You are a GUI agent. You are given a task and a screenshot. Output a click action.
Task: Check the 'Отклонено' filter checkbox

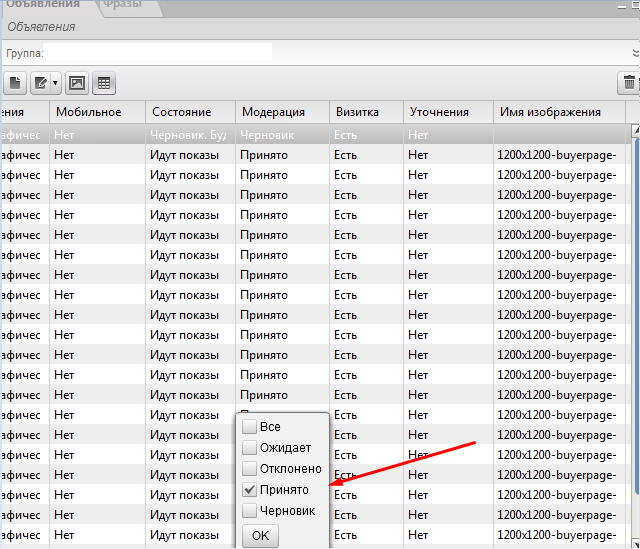coord(249,469)
